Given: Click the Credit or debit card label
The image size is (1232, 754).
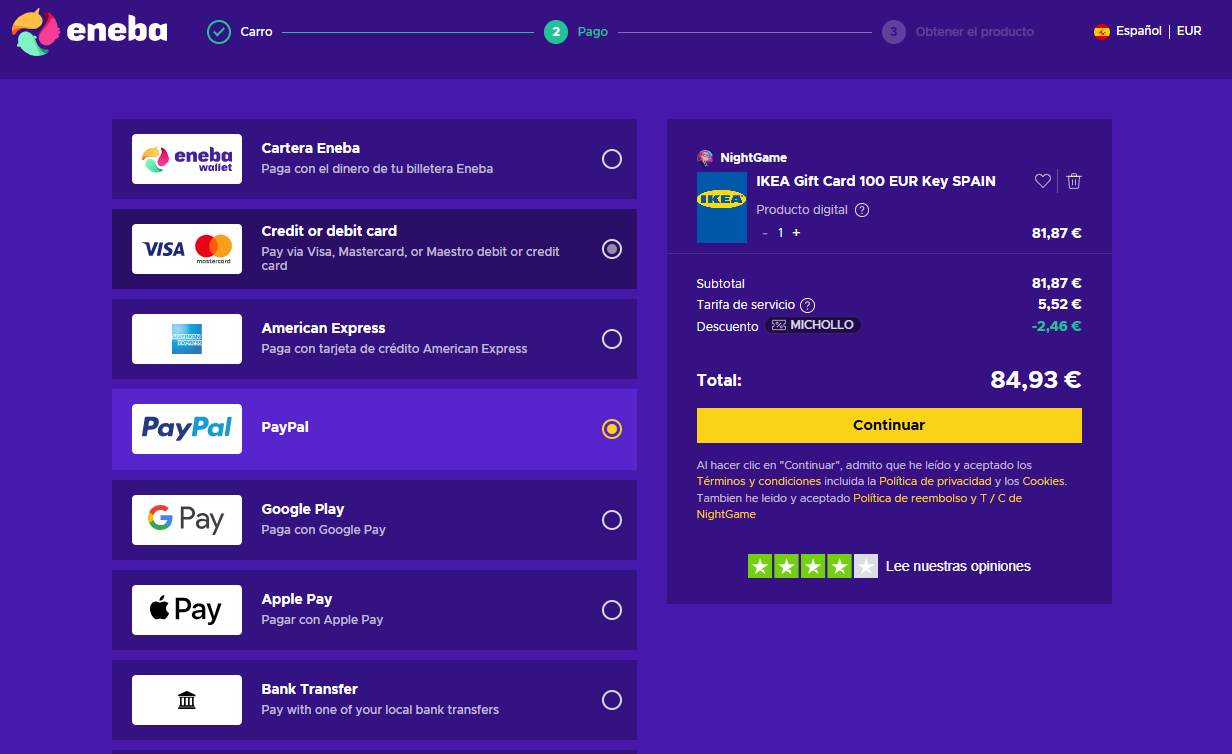Looking at the screenshot, I should point(329,231).
